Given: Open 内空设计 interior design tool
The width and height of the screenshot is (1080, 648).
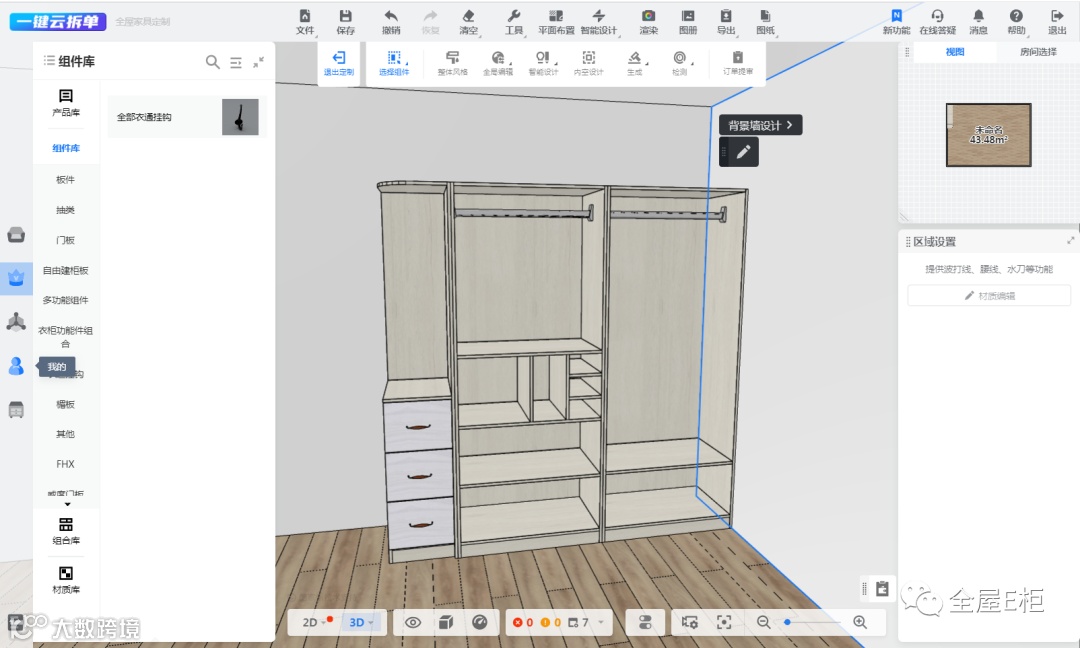Looking at the screenshot, I should 588,63.
